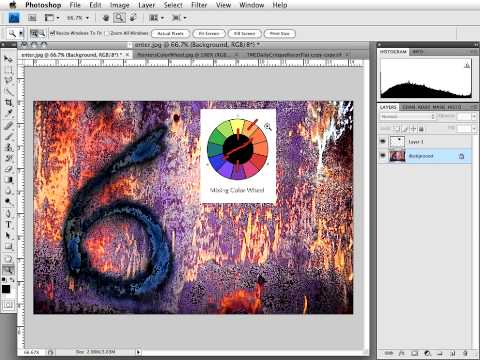
Task: Hide Background layer with its eye icon
Action: pyautogui.click(x=383, y=155)
